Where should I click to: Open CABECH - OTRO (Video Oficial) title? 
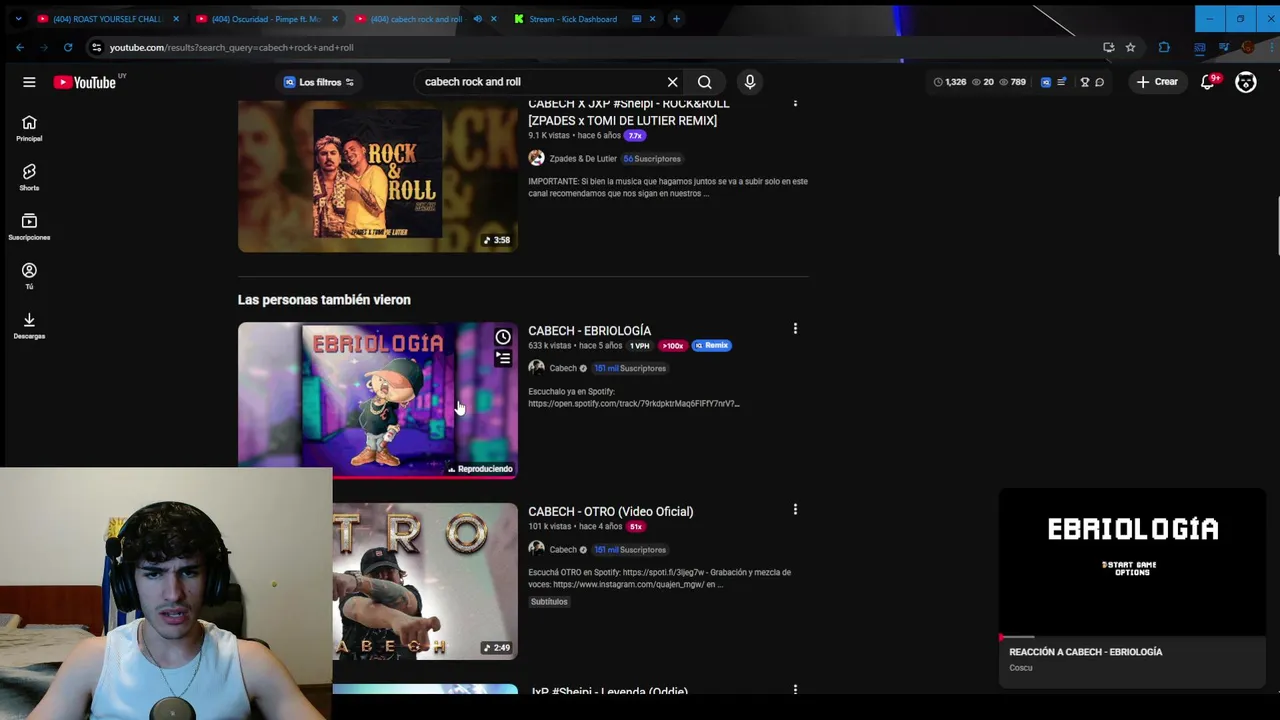click(610, 512)
